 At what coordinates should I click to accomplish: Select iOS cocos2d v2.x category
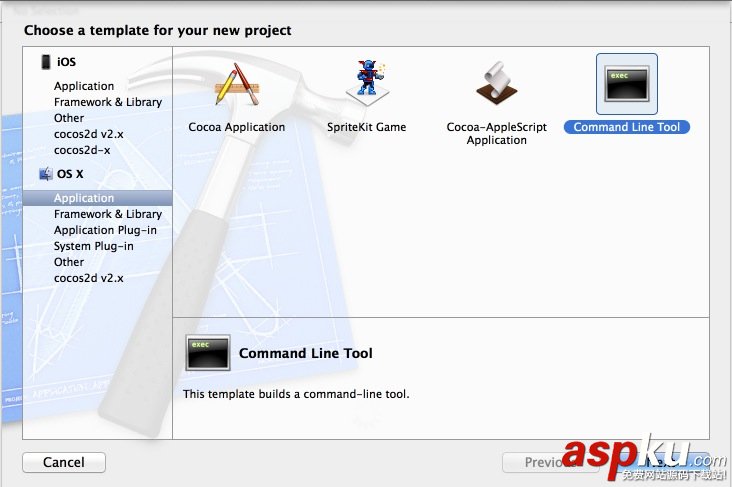tap(89, 134)
